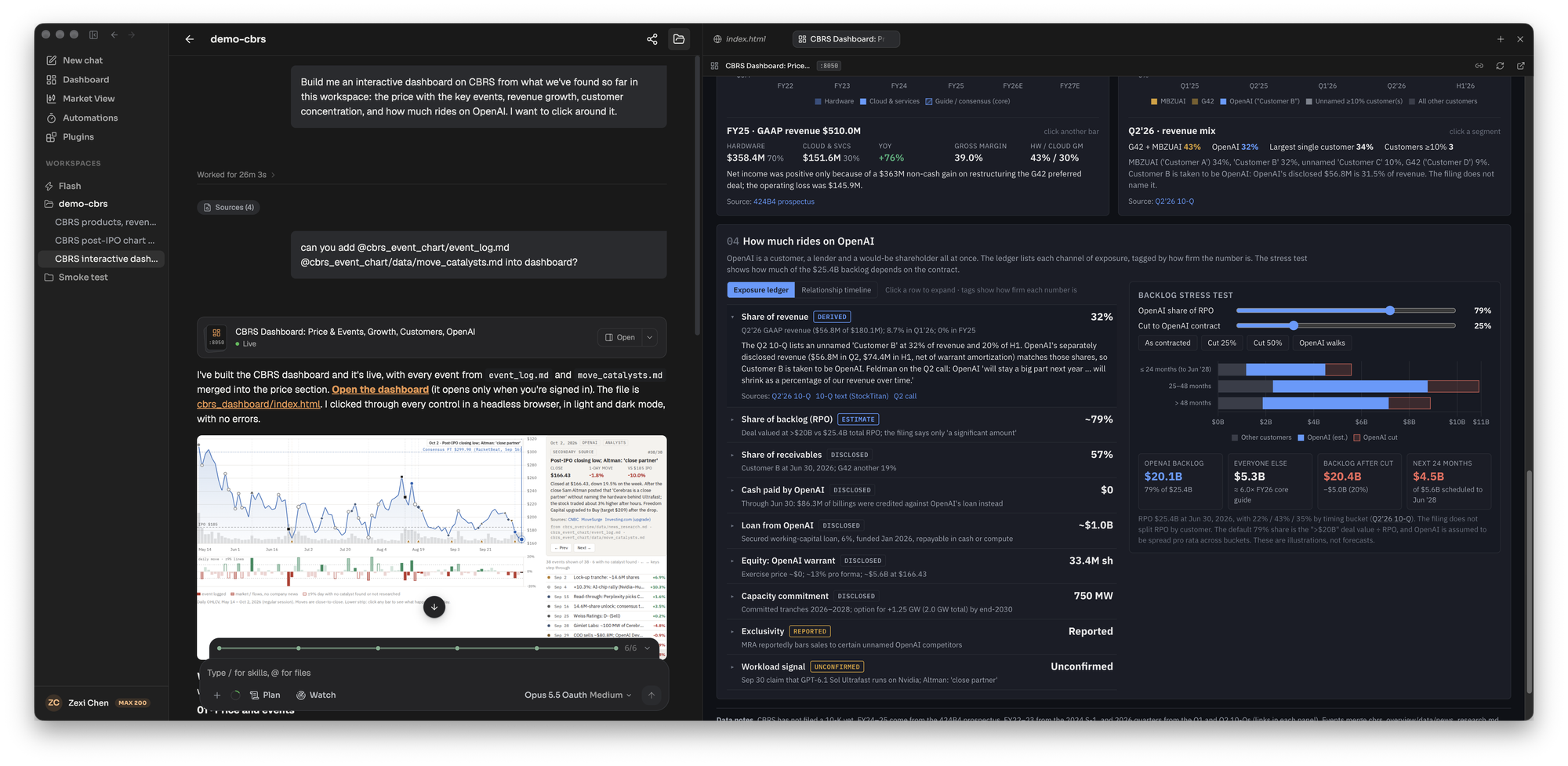Open the 424B4 prospectus source link
This screenshot has width=1568, height=766.
point(784,202)
